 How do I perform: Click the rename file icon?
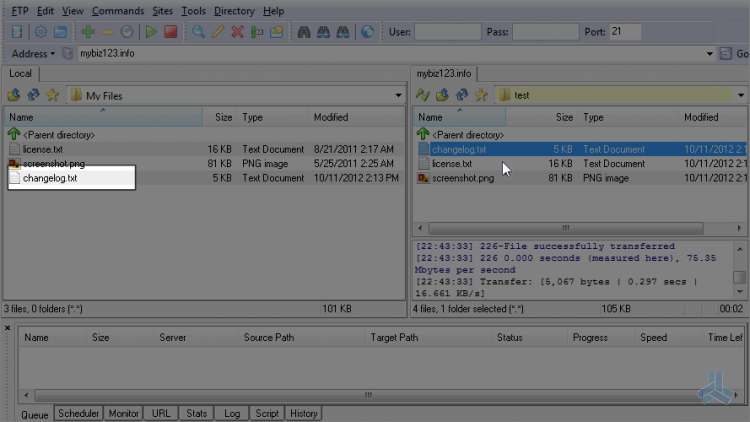pos(257,32)
